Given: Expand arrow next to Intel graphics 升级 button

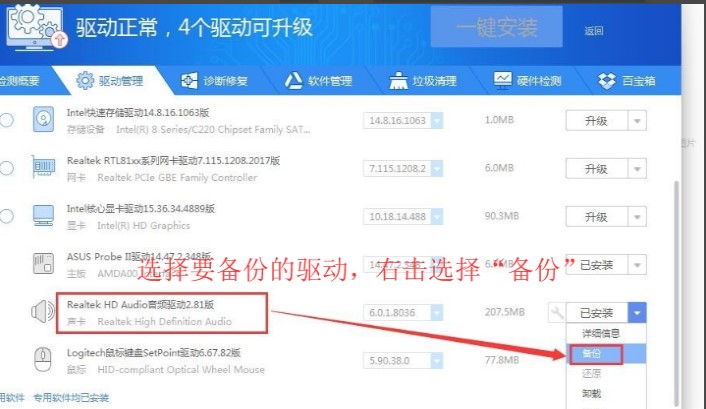Looking at the screenshot, I should pos(637,217).
